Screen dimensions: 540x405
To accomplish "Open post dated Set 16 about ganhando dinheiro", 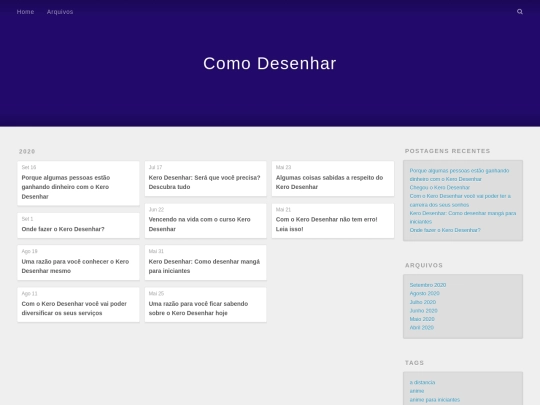I will (x=79, y=183).
